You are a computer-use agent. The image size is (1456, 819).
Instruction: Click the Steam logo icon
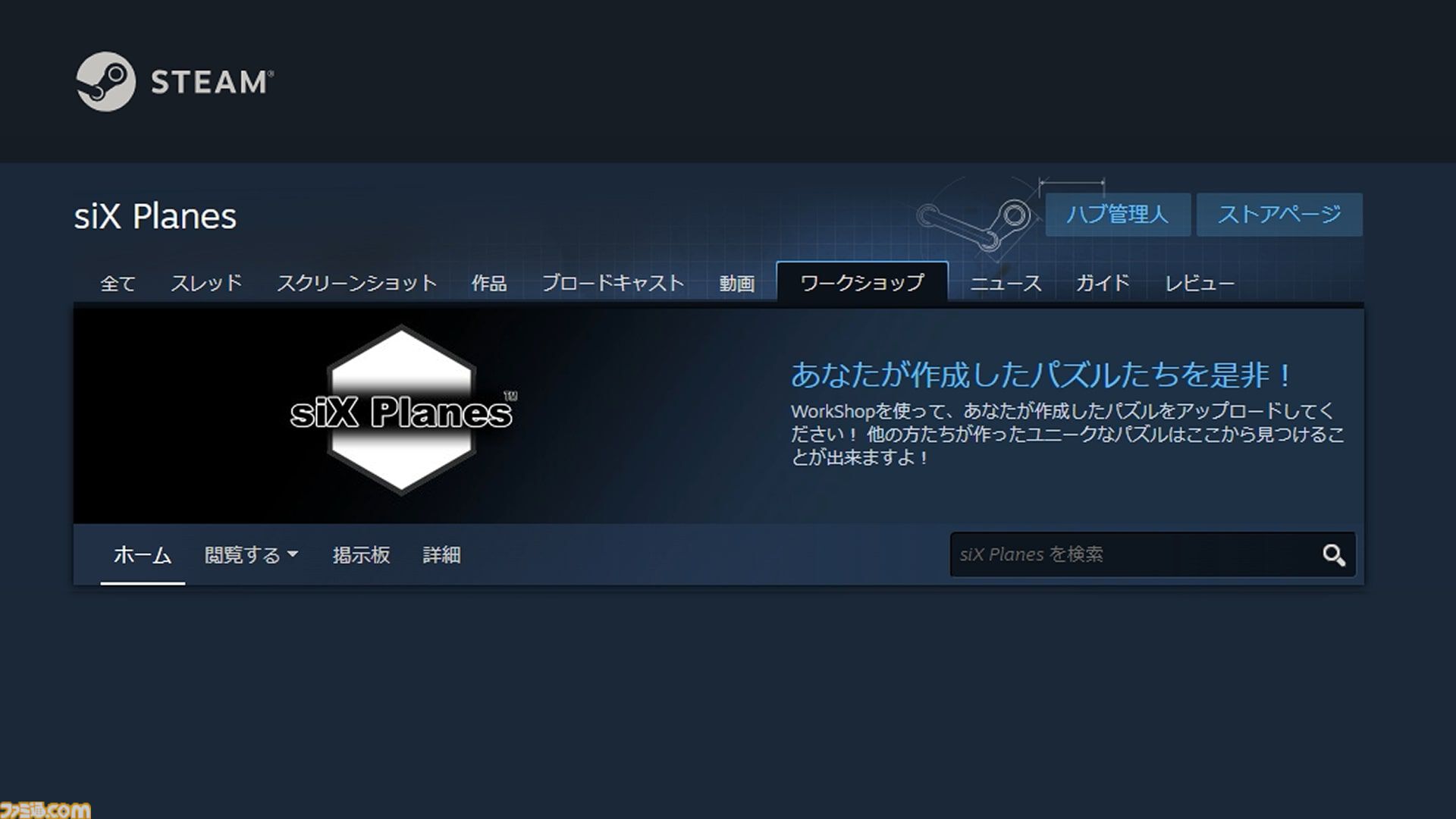[105, 81]
